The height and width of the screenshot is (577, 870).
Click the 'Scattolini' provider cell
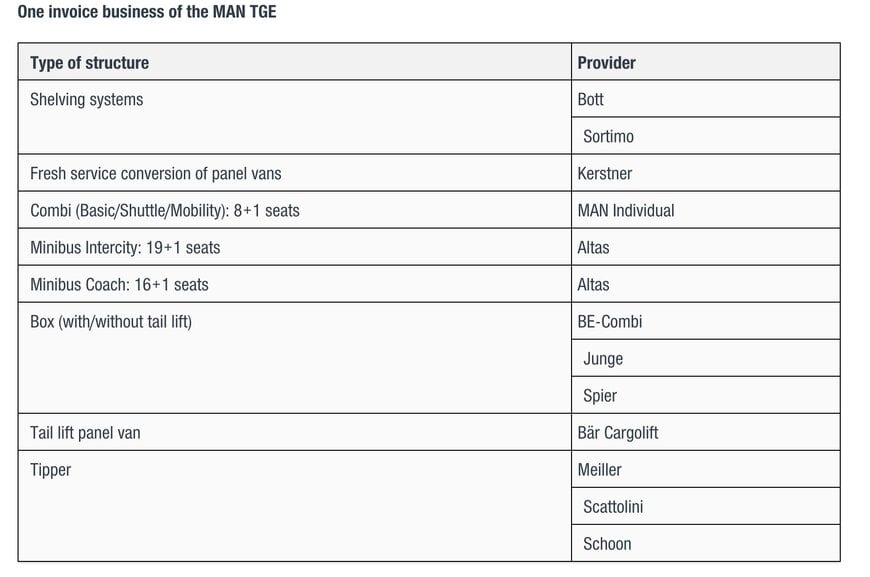tap(706, 507)
